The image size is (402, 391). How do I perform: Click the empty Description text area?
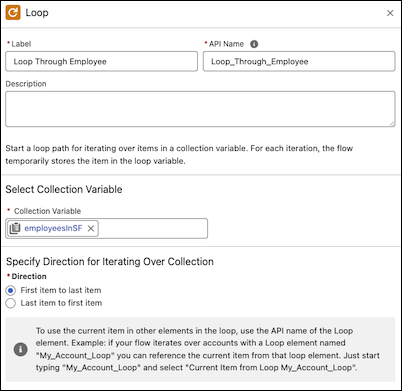(x=200, y=109)
